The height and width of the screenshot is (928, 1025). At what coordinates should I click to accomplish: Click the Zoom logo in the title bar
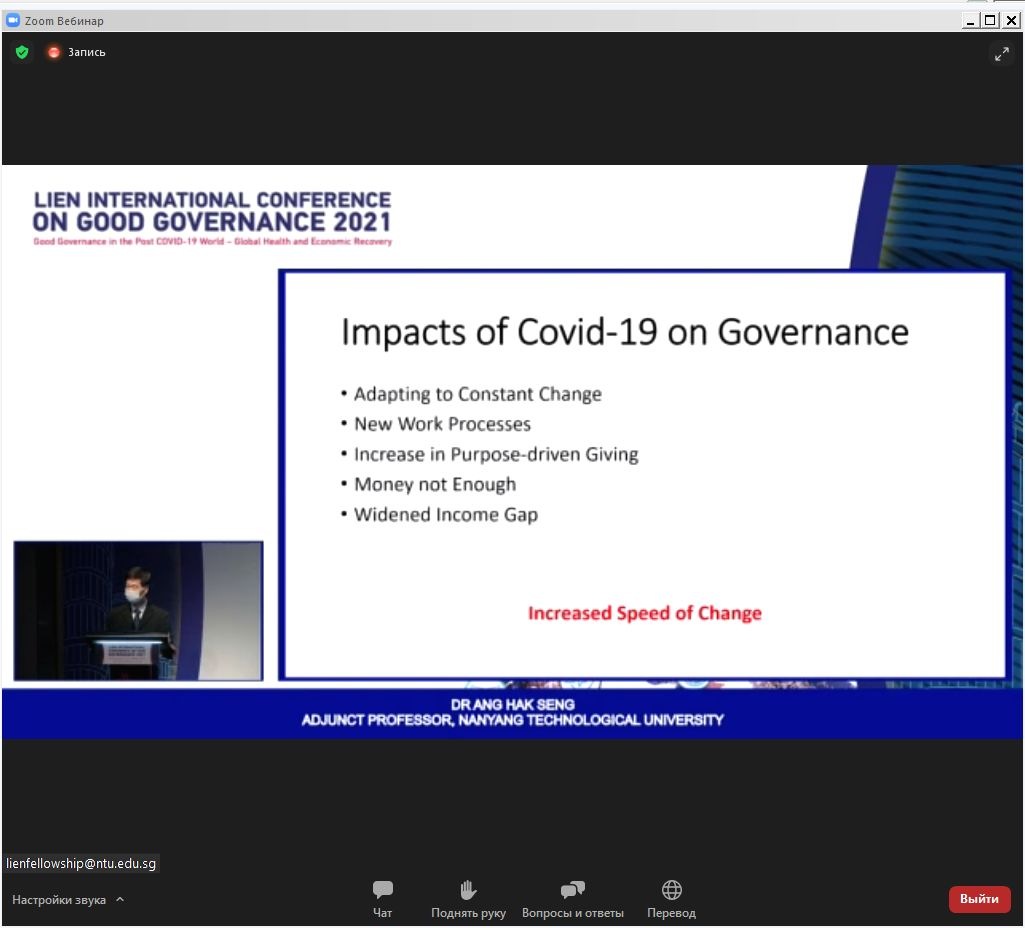click(x=13, y=20)
